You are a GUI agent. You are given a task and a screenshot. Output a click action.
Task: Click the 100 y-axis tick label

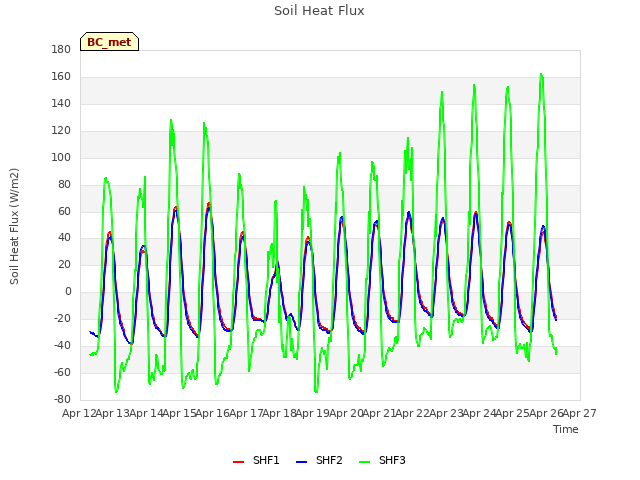pos(61,158)
